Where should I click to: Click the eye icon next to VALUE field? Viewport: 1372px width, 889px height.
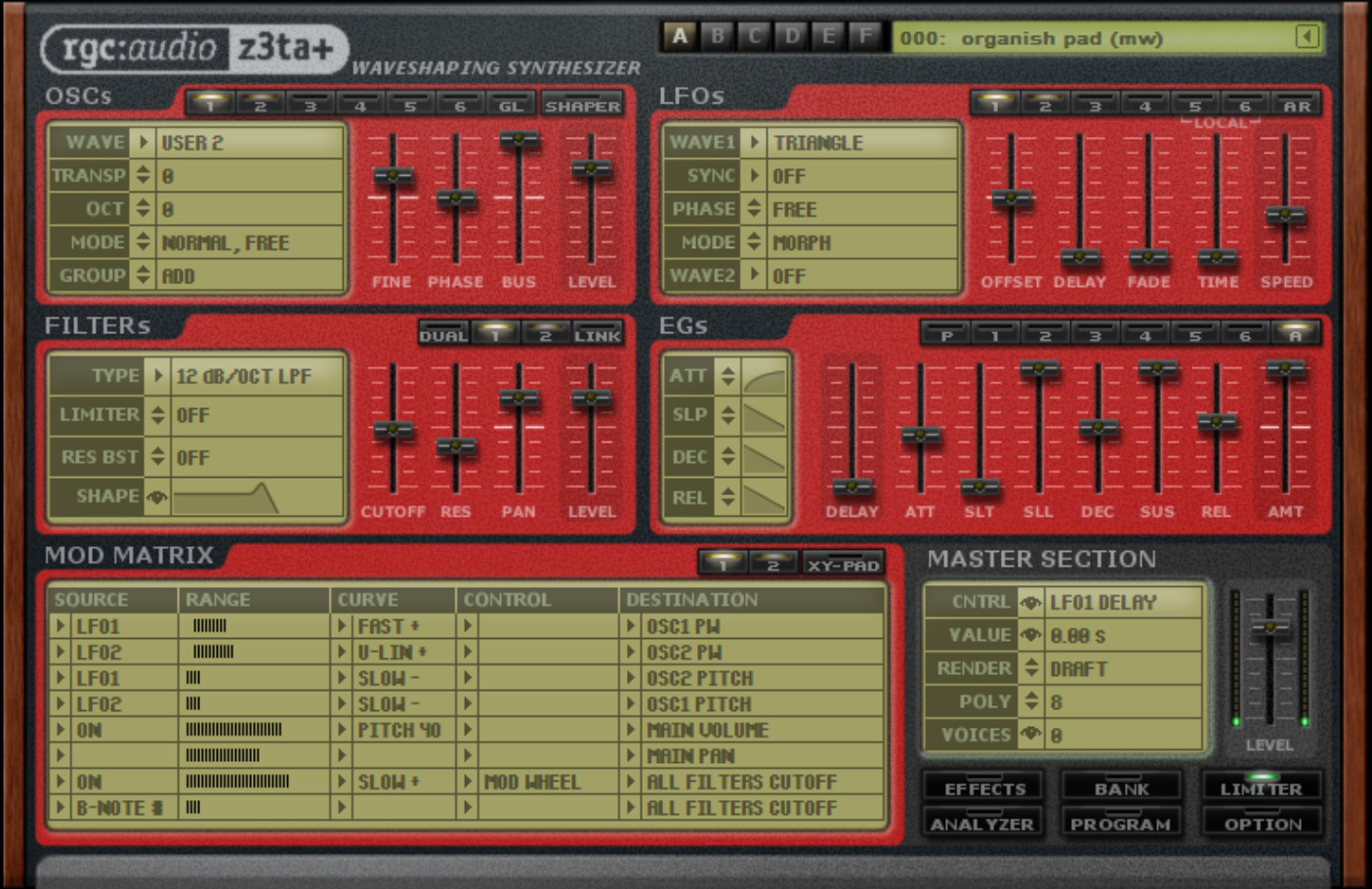point(1030,635)
